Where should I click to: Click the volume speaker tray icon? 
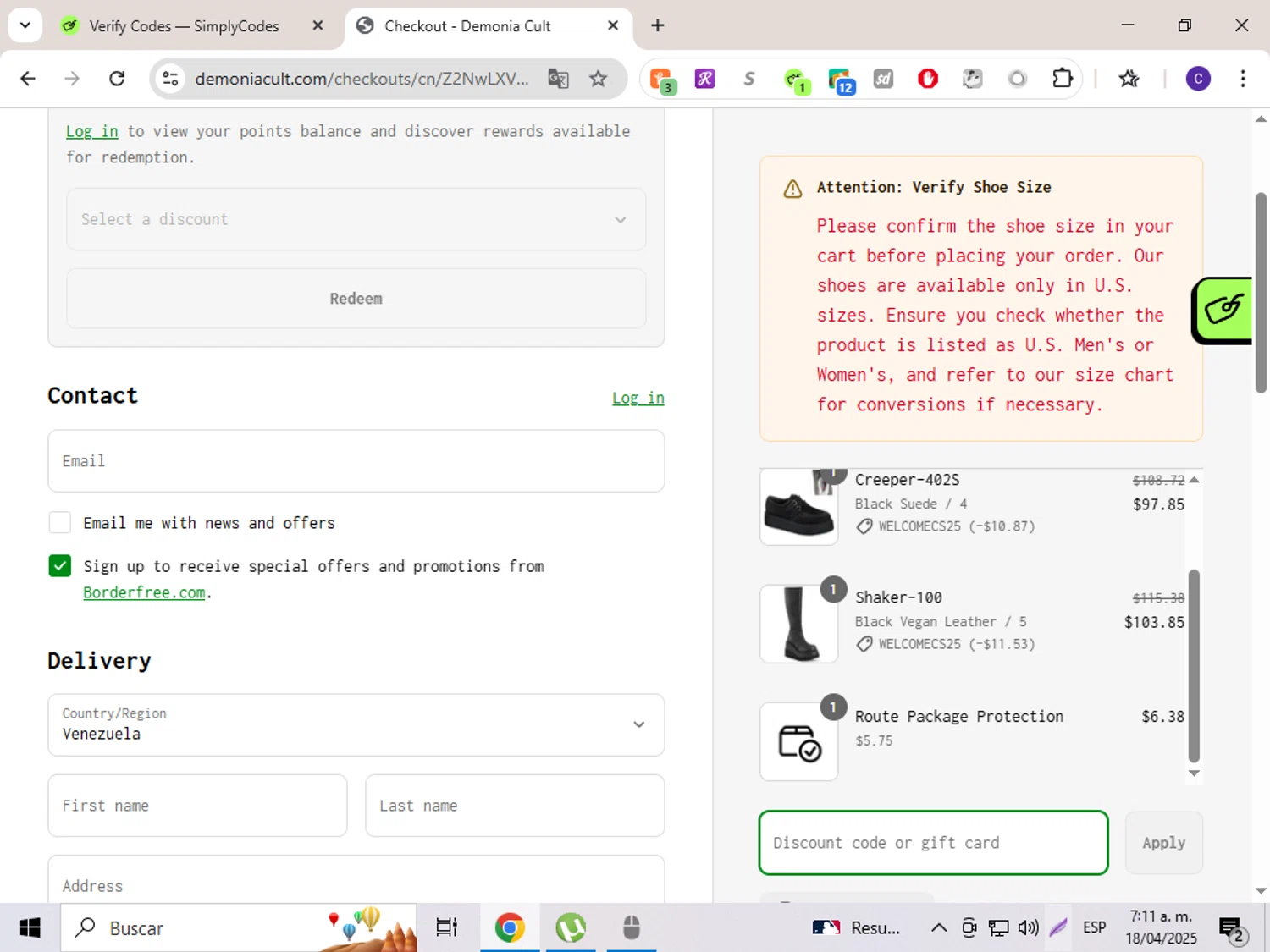click(x=1028, y=928)
